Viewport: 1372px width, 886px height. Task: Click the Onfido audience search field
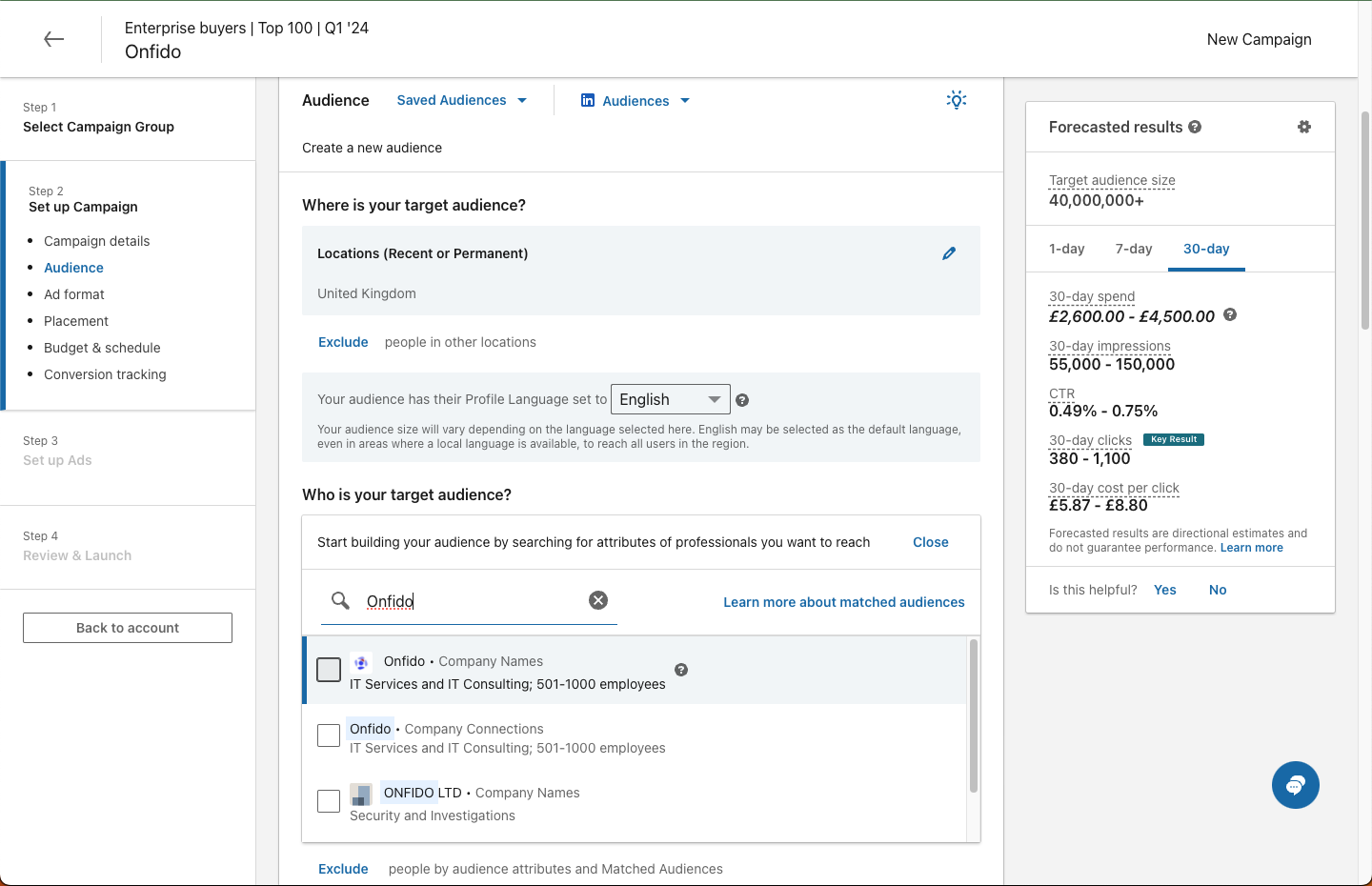[x=472, y=601]
